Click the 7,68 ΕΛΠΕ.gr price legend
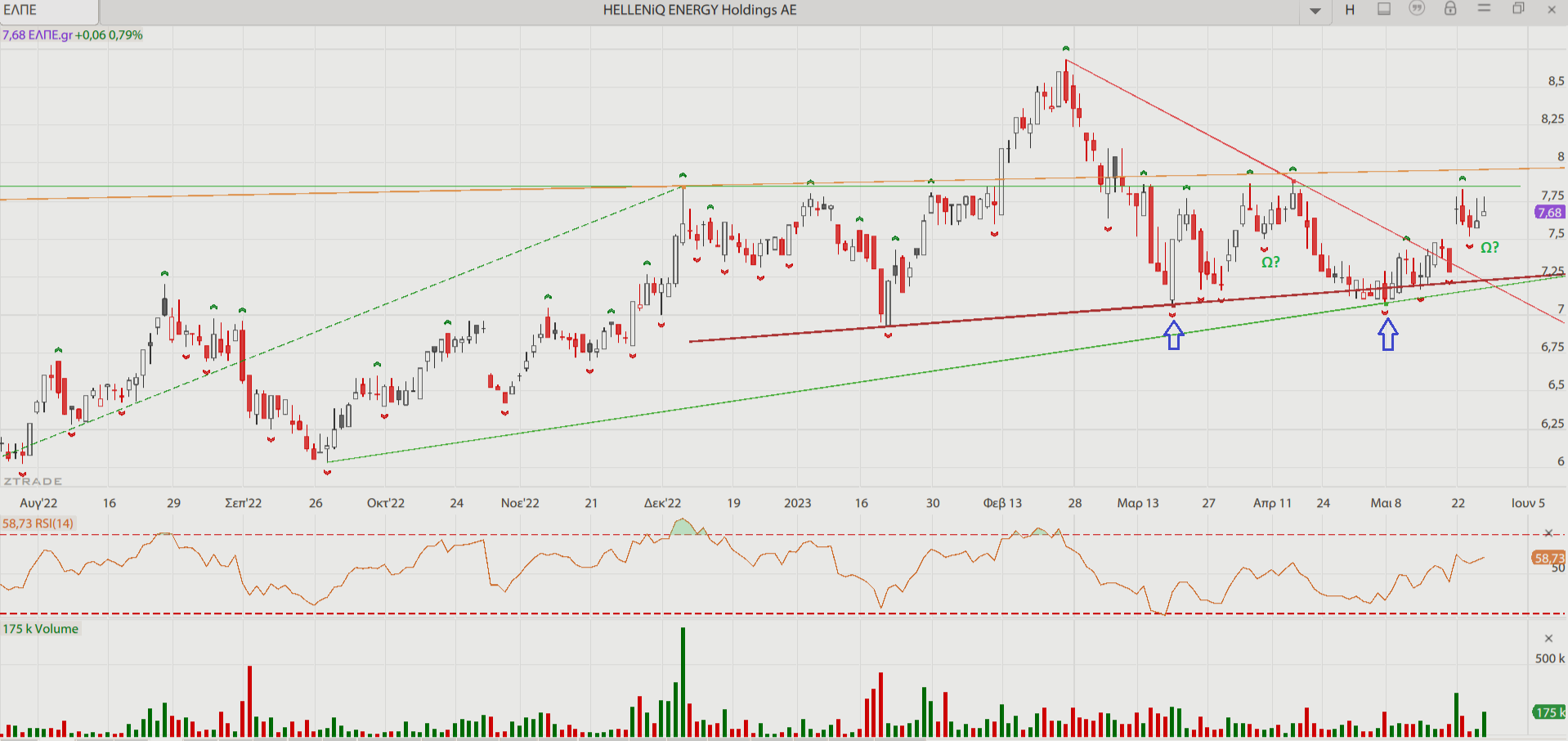1568x741 pixels. [73, 35]
